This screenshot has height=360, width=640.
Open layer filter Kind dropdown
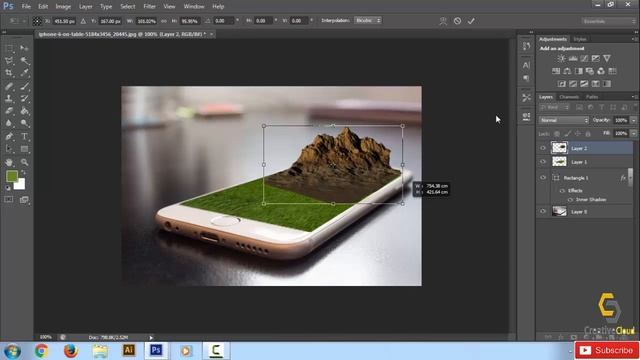(x=555, y=107)
